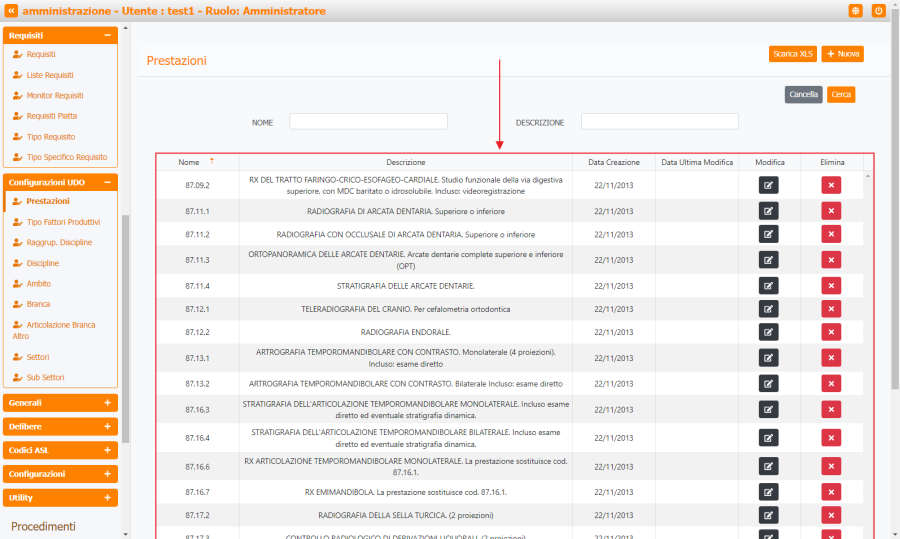Screen dimensions: 900x539
Task: Click the power logout icon
Action: [879, 11]
